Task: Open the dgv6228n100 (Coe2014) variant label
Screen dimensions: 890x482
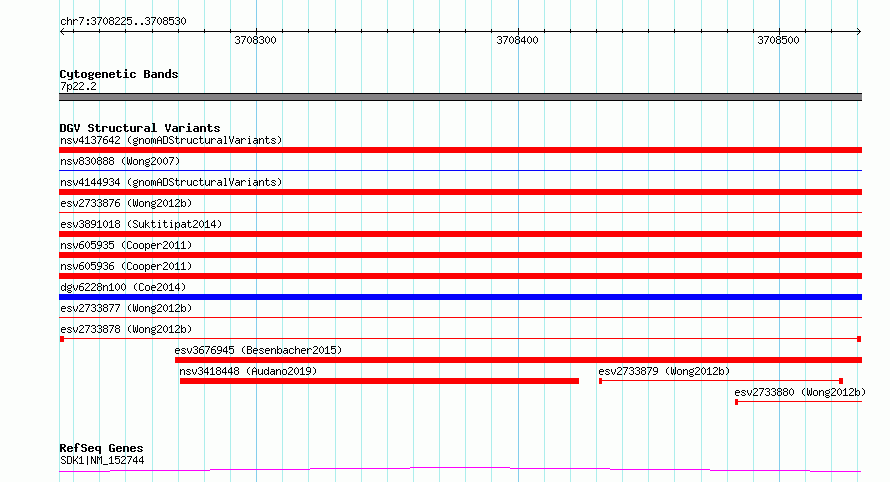Action: 123,287
